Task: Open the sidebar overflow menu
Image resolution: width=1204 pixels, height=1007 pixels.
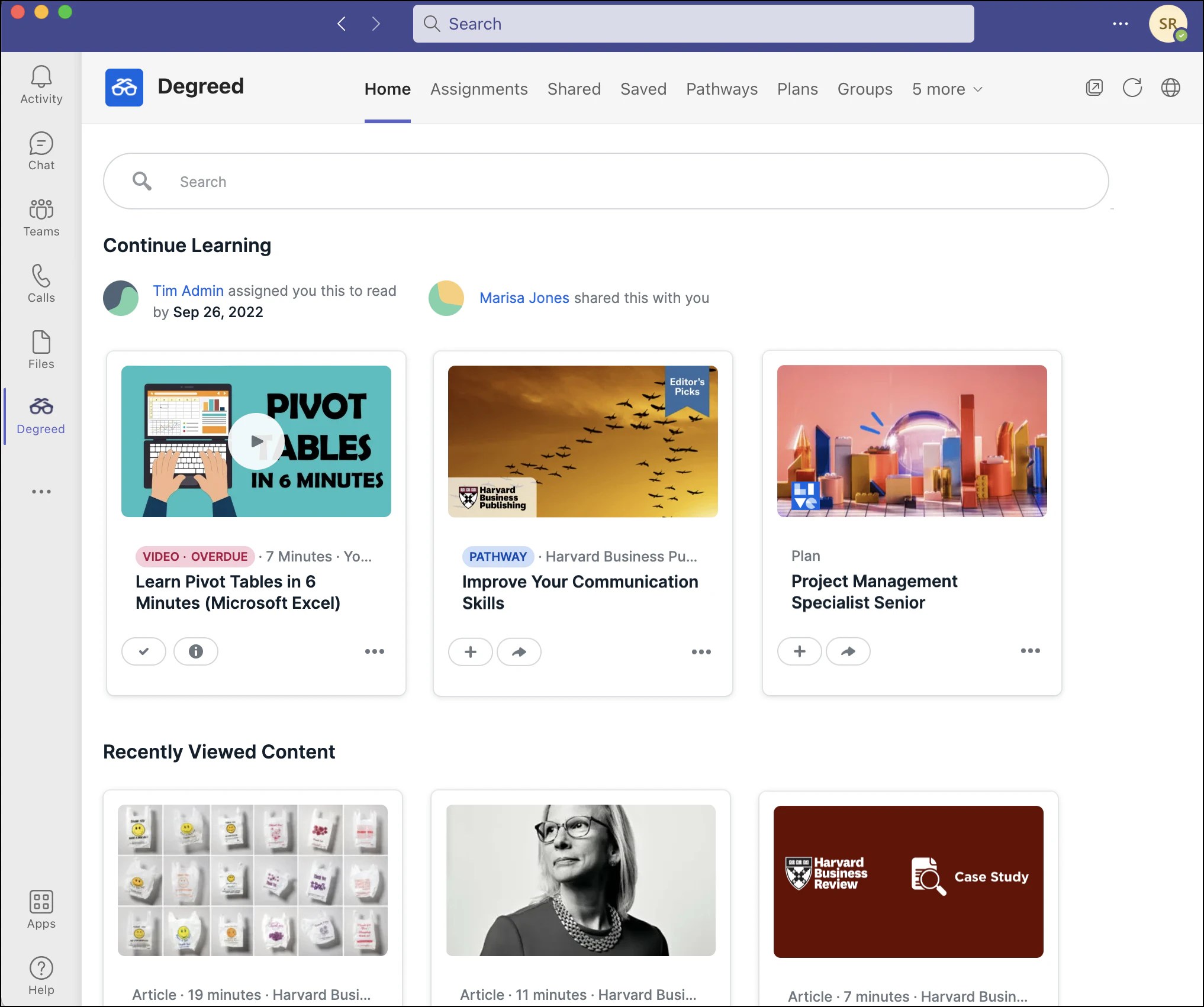Action: tap(40, 491)
